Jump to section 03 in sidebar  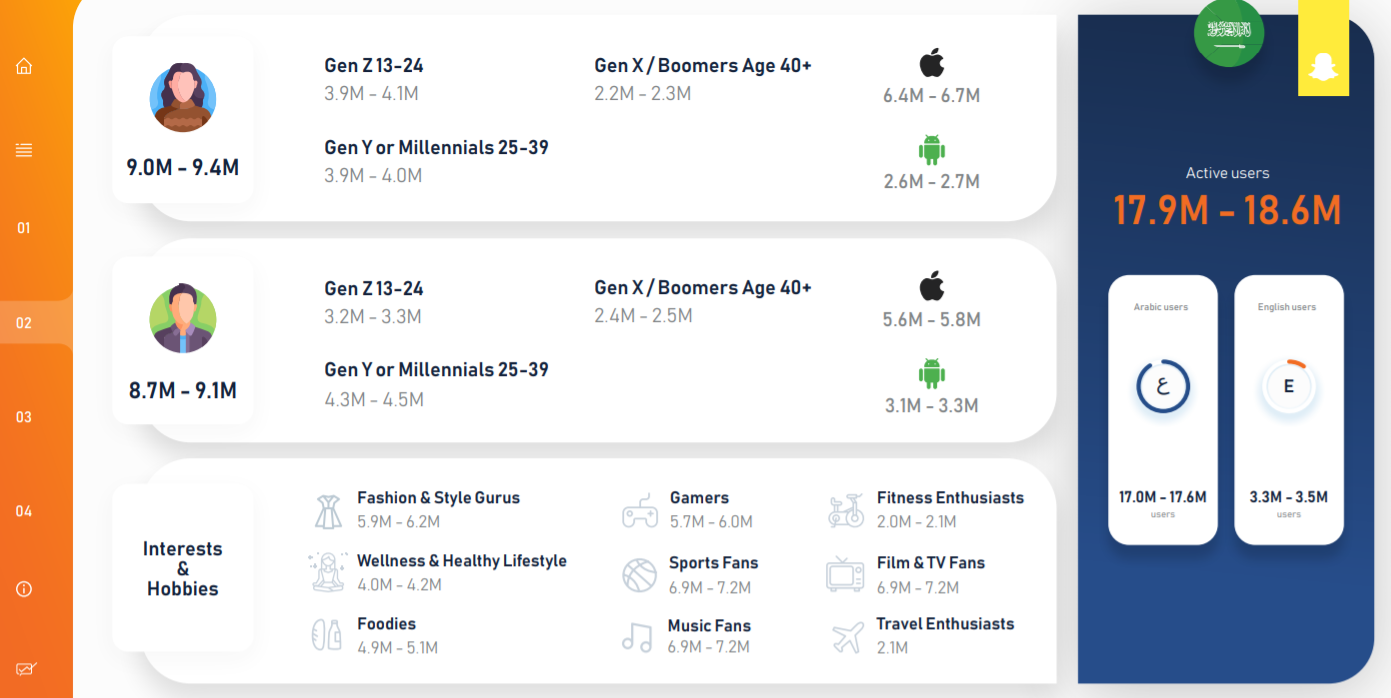[24, 417]
